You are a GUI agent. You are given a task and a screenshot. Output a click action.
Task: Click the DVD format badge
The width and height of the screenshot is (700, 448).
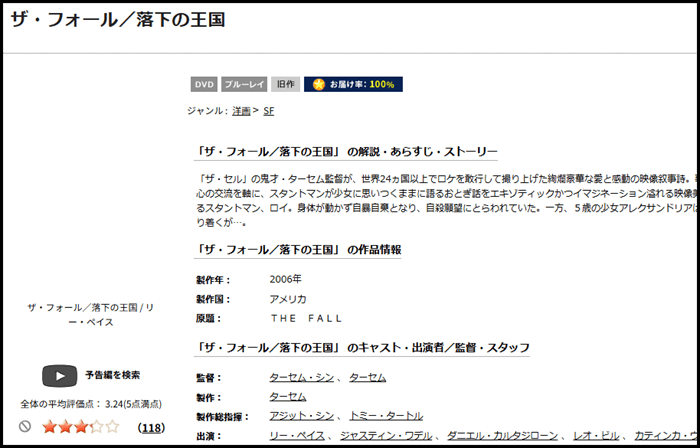tap(204, 84)
